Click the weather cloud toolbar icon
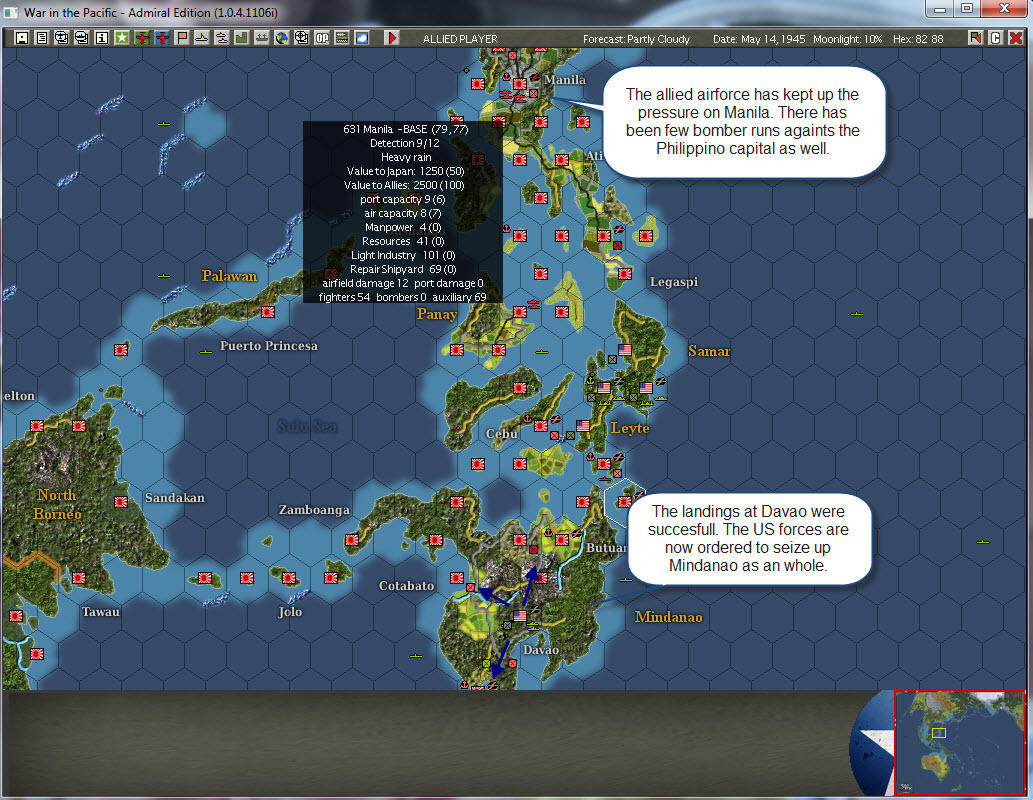Viewport: 1033px width, 800px height. [x=362, y=38]
